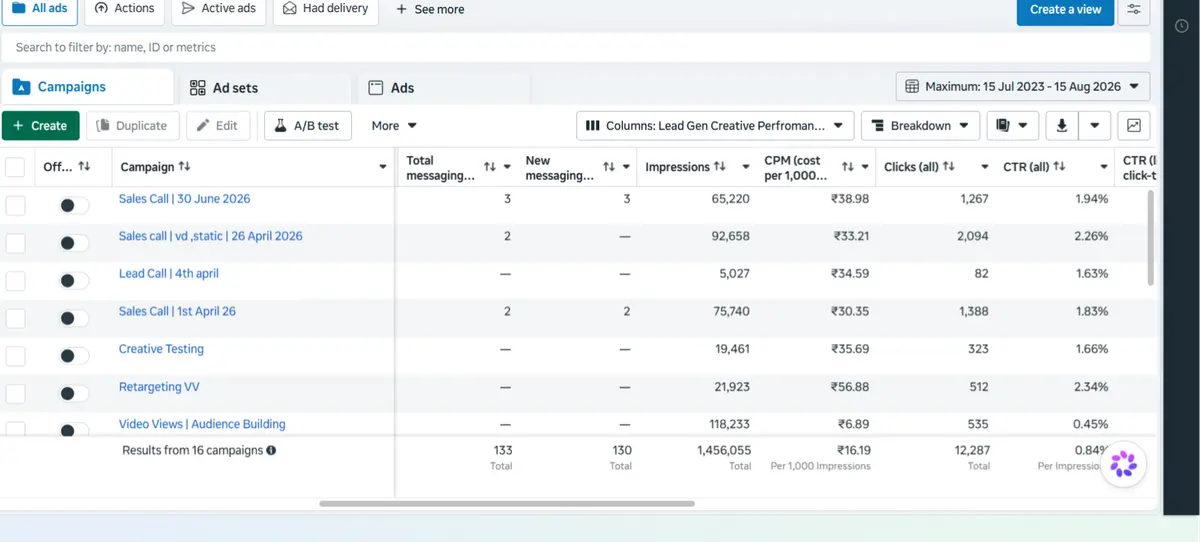Click the Create a view button
Image resolution: width=1200 pixels, height=542 pixels.
click(x=1065, y=9)
